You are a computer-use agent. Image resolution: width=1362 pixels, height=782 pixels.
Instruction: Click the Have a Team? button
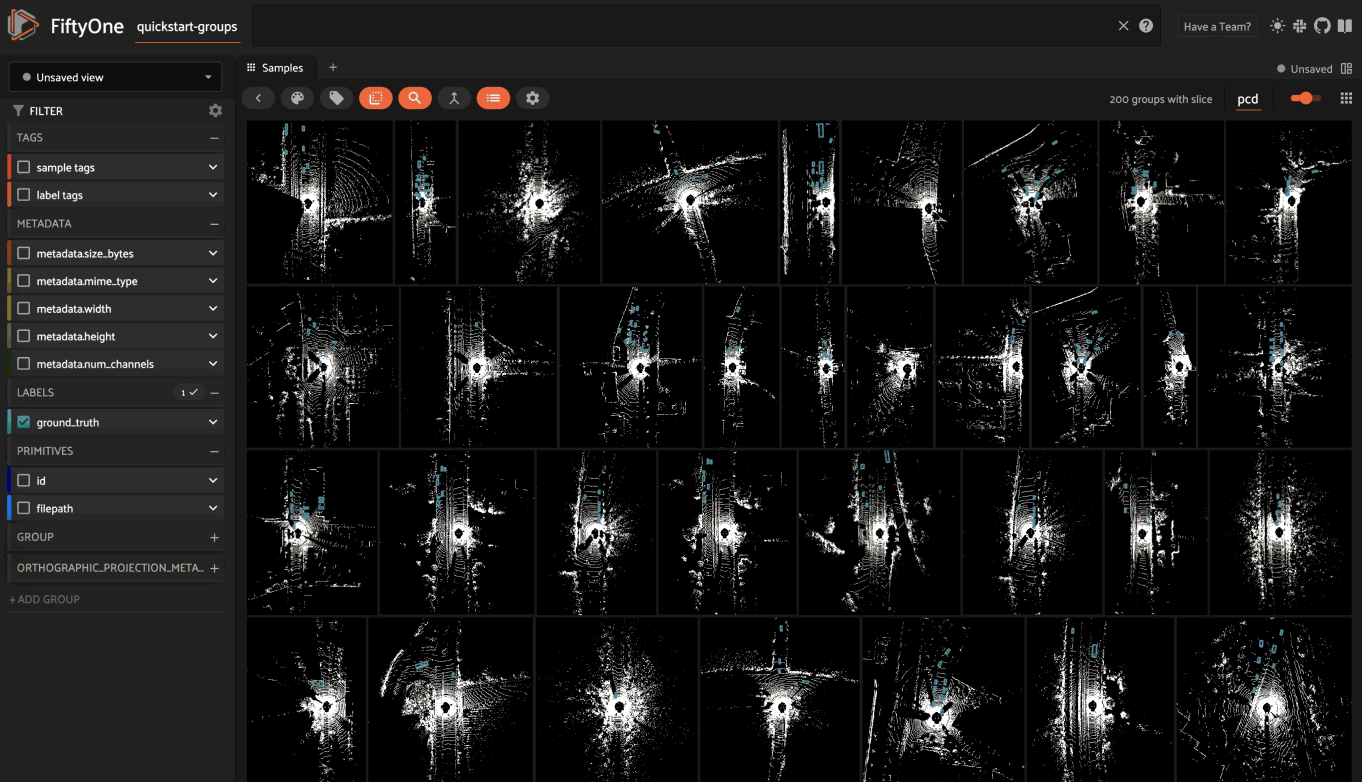tap(1217, 27)
